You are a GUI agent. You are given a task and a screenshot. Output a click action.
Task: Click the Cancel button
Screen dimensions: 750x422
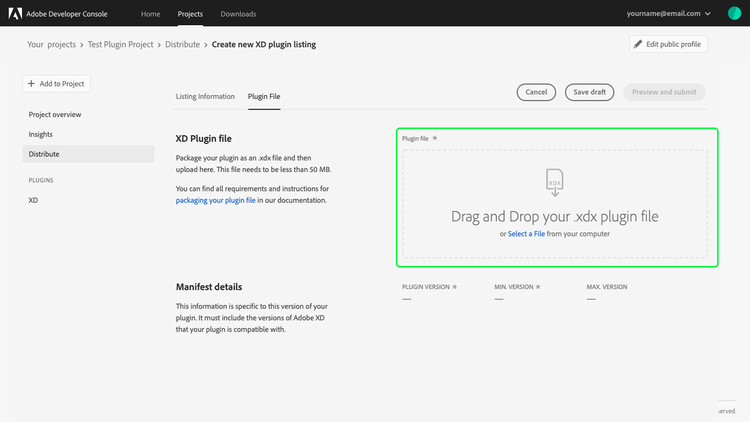pyautogui.click(x=536, y=92)
